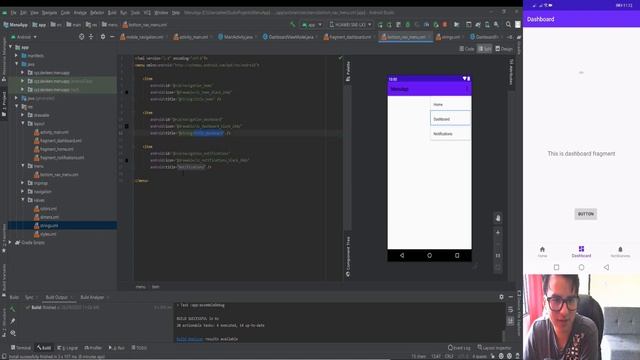The height and width of the screenshot is (360, 640).
Task: Select Code view mode
Action: [467, 49]
